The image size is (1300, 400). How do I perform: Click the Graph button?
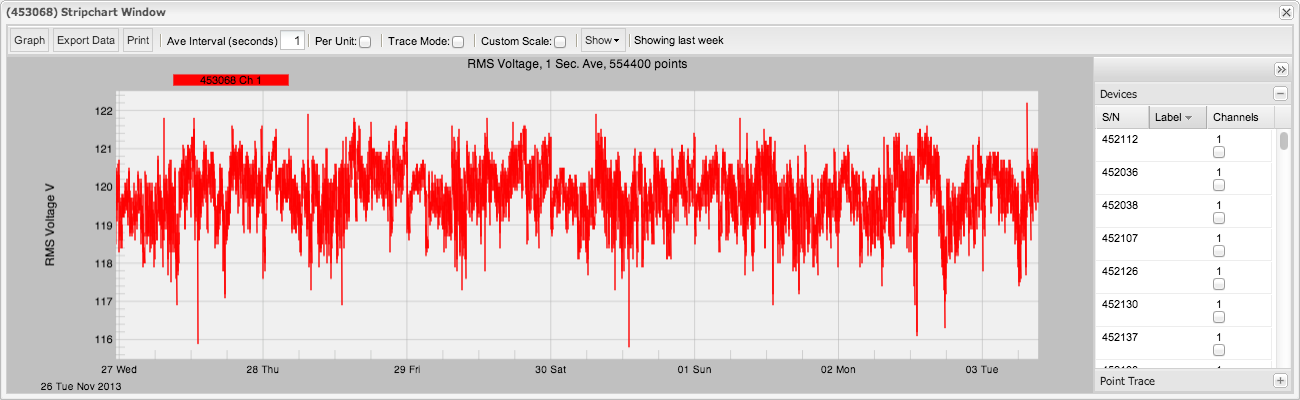[x=30, y=41]
